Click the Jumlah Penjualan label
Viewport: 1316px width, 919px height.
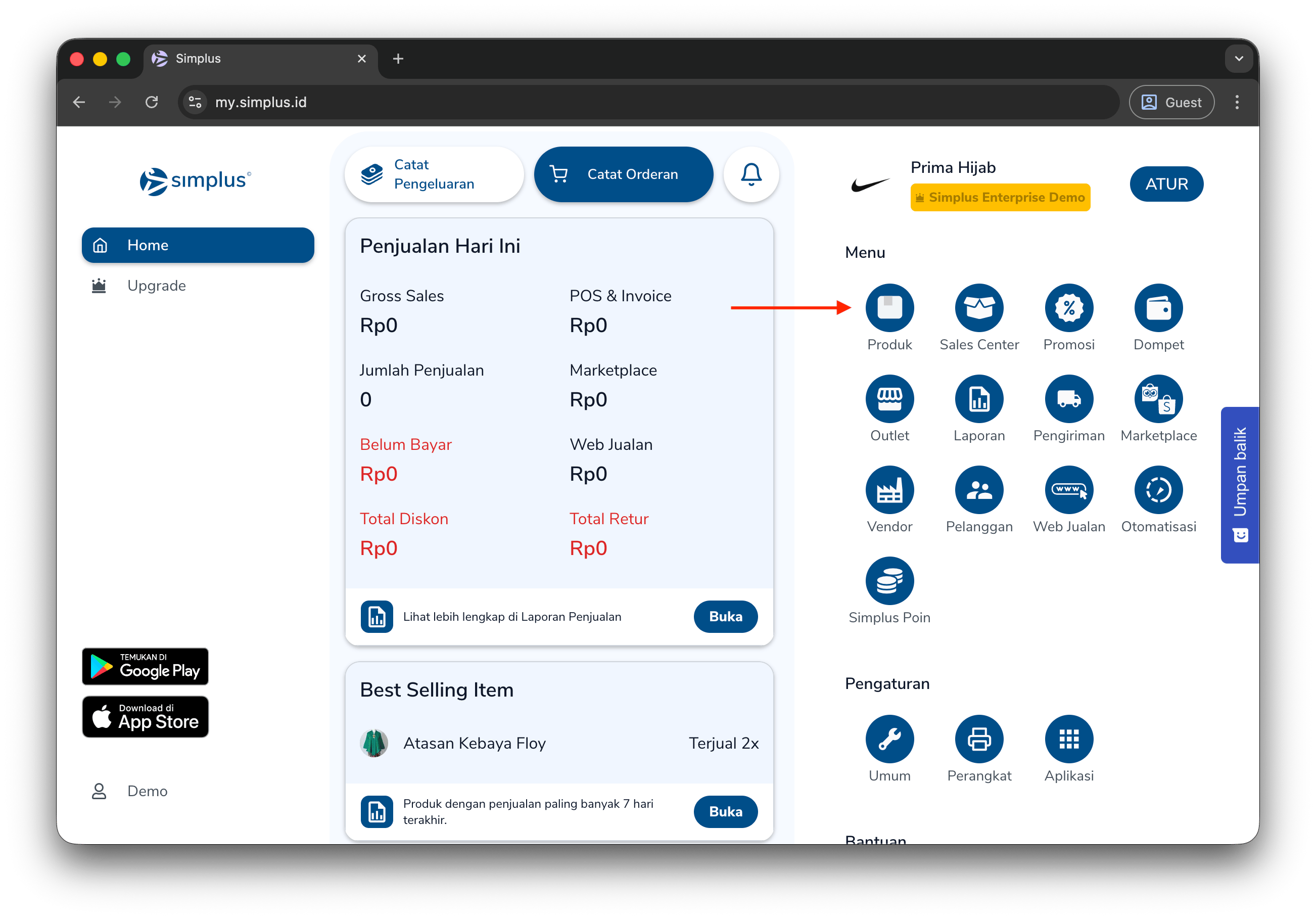tap(422, 371)
